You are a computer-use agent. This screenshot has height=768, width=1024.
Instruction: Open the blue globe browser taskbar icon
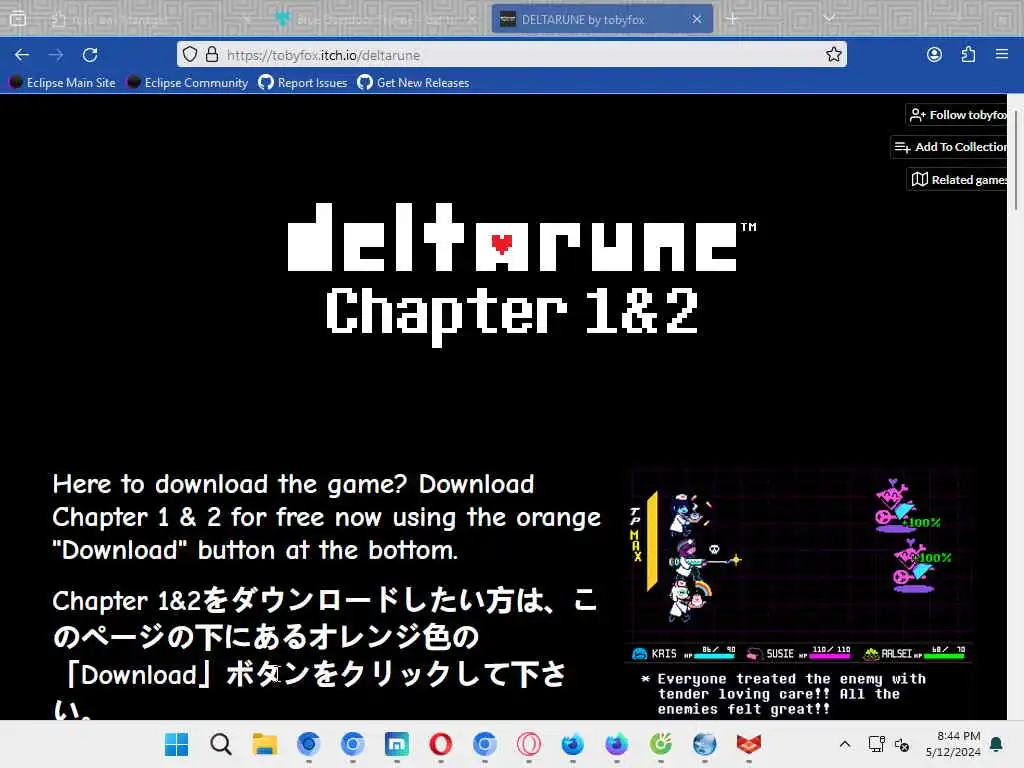tap(705, 744)
